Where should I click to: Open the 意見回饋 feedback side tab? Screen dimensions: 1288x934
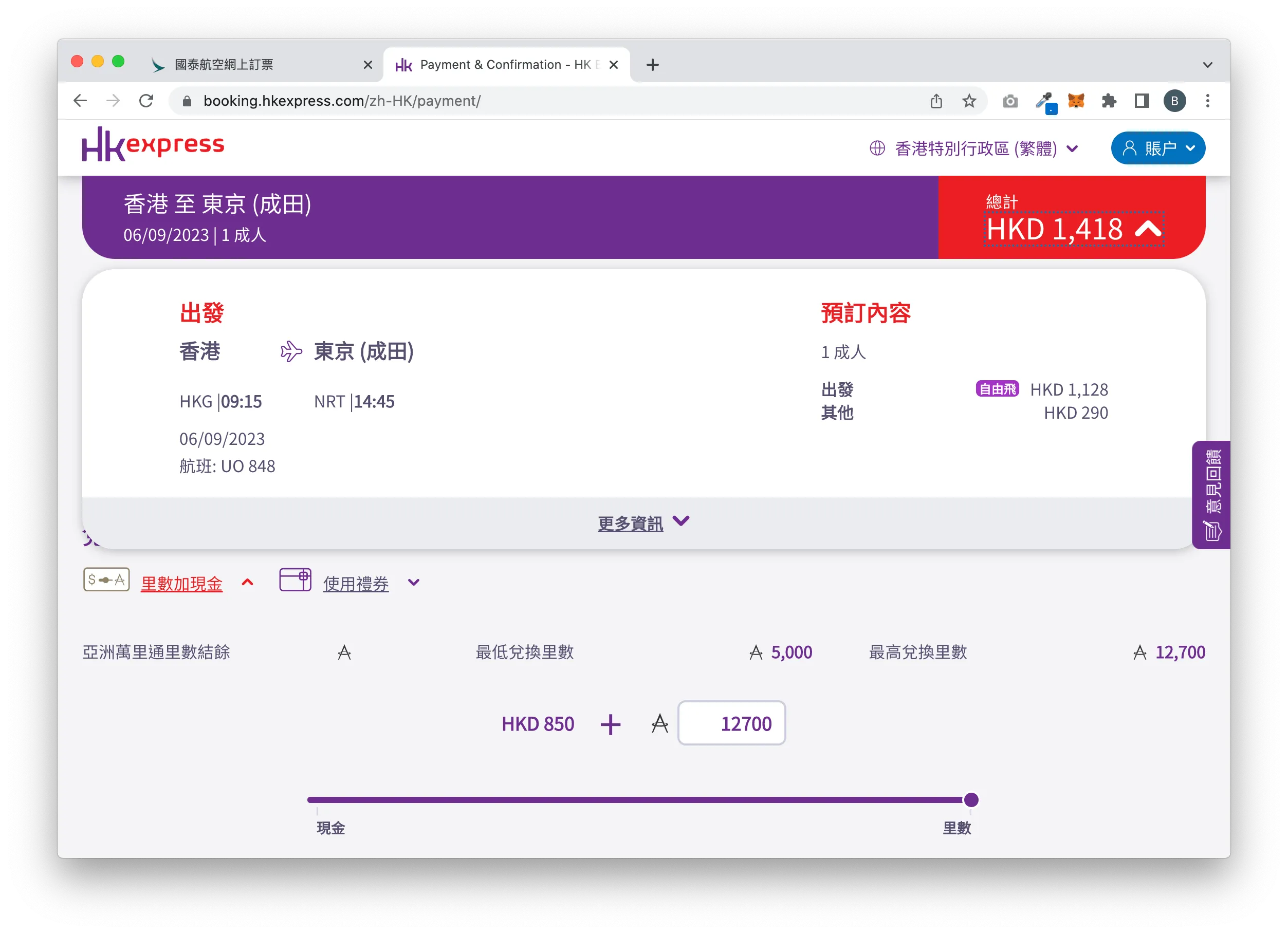pyautogui.click(x=1210, y=495)
